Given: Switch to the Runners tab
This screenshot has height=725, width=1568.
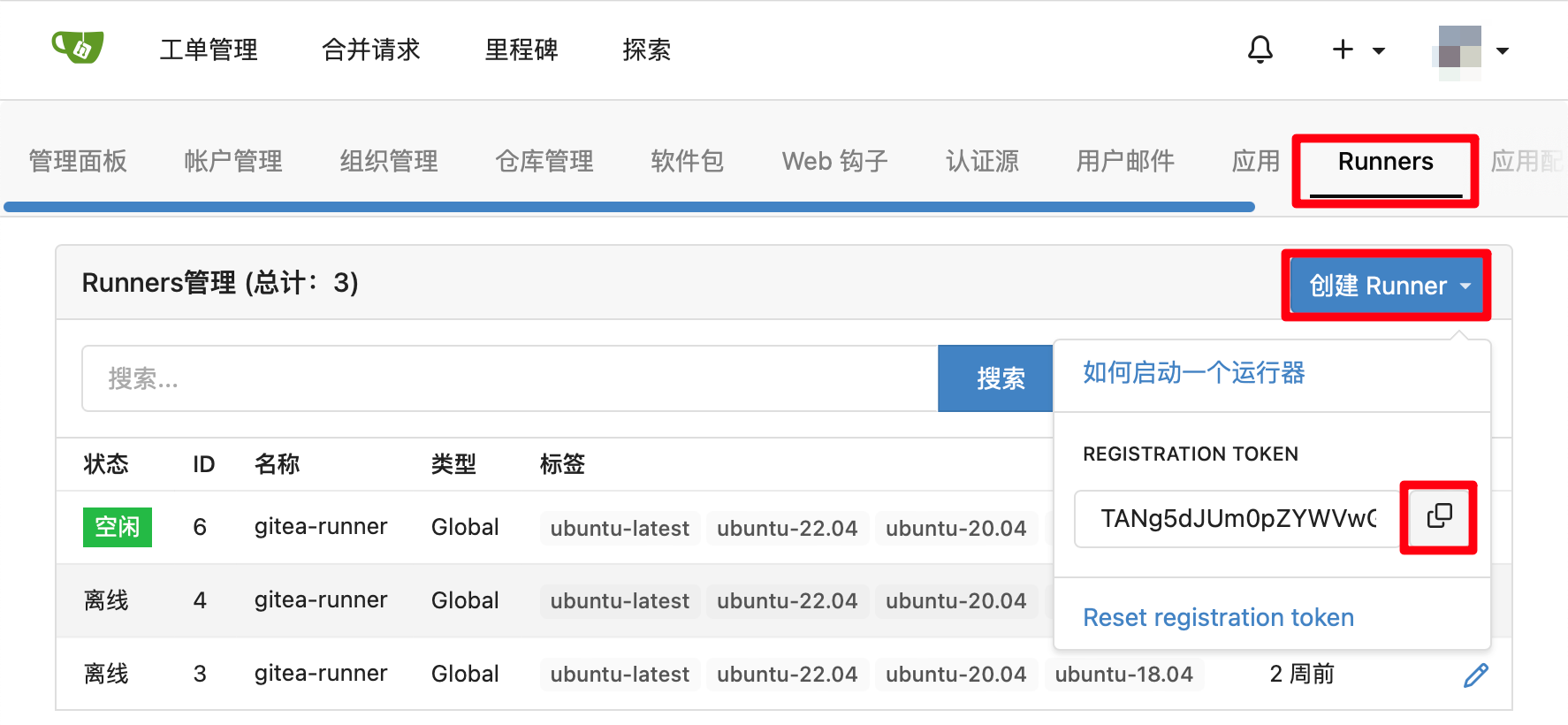Looking at the screenshot, I should (x=1385, y=162).
